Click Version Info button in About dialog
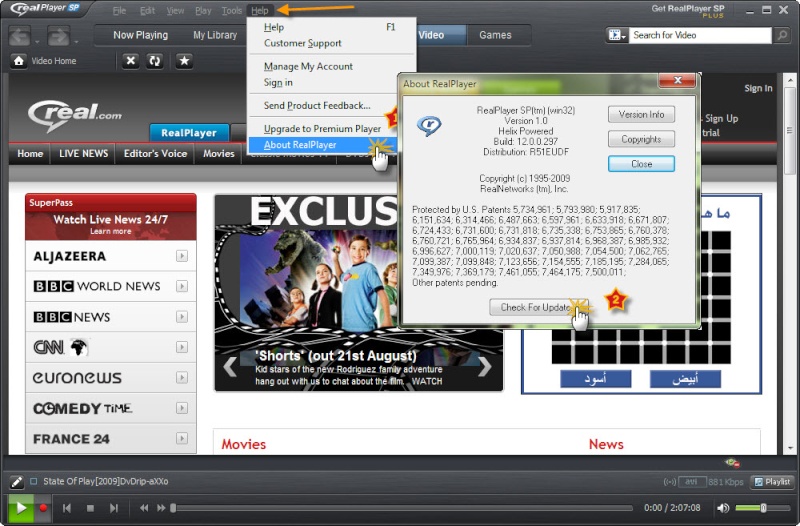 641,114
